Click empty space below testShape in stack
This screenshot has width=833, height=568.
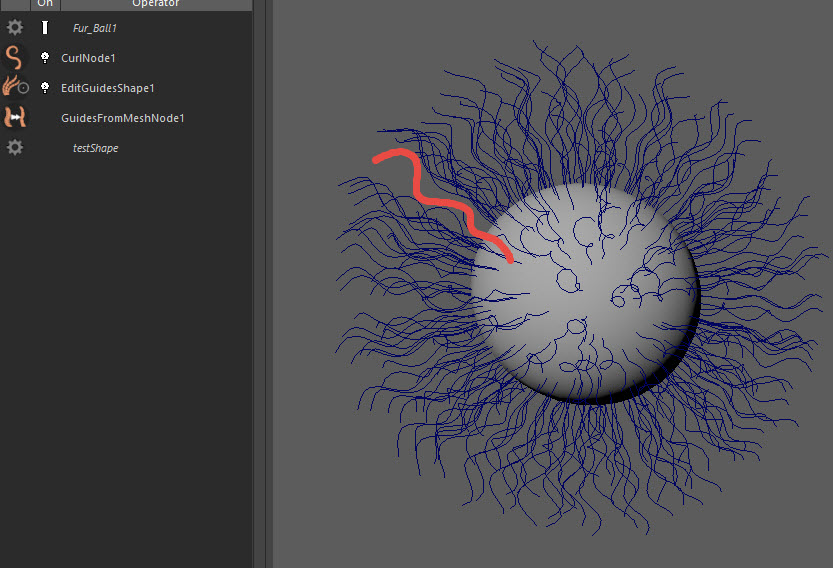pyautogui.click(x=125, y=350)
